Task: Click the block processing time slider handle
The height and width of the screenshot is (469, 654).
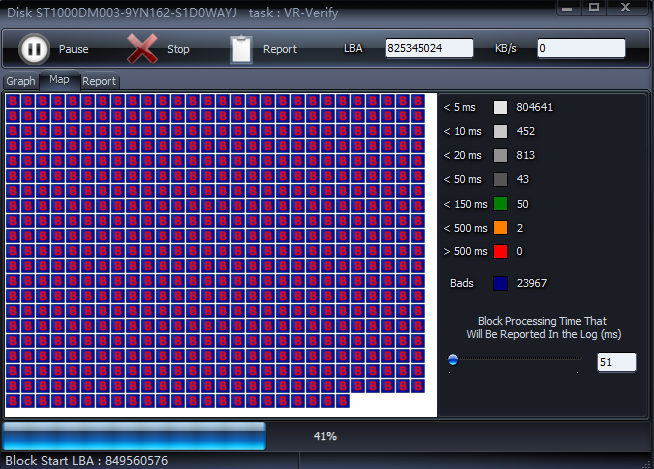Action: point(453,359)
